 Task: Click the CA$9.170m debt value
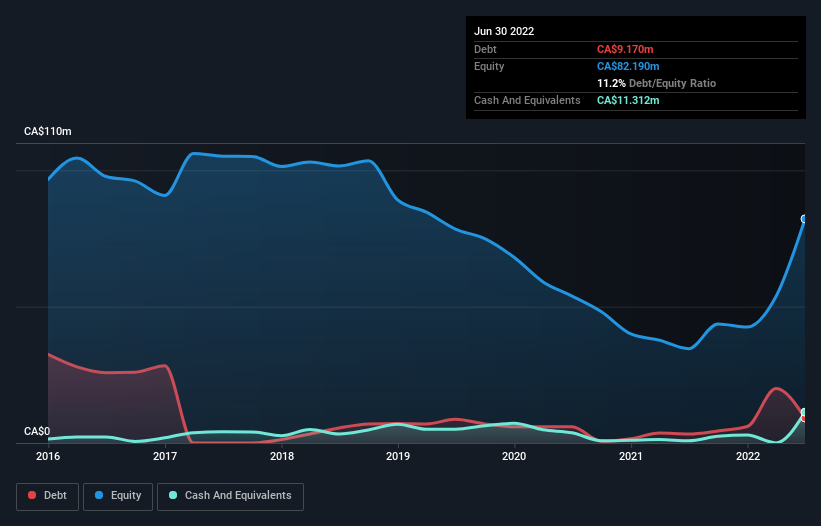pos(625,49)
